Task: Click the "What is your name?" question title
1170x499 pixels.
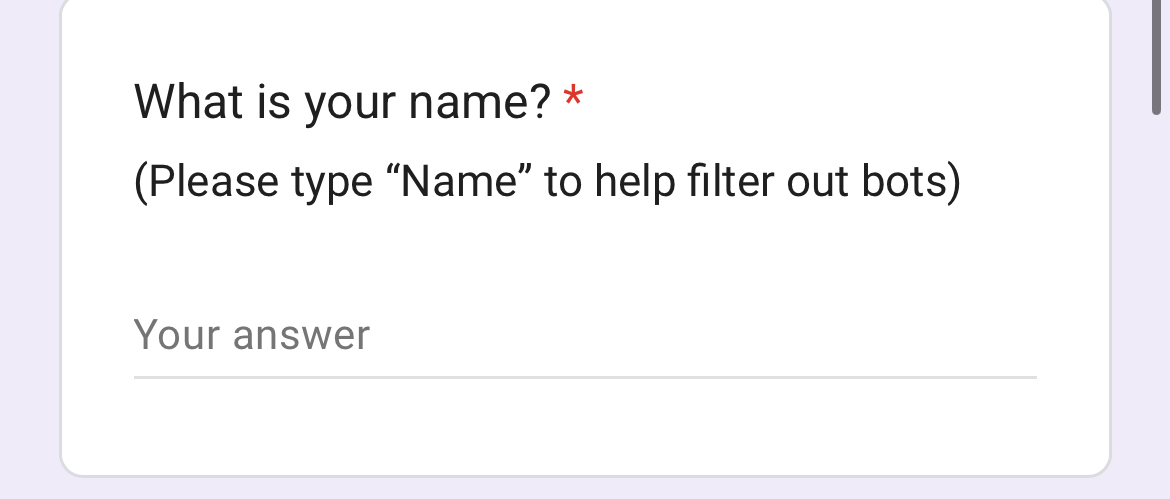Action: [x=342, y=101]
